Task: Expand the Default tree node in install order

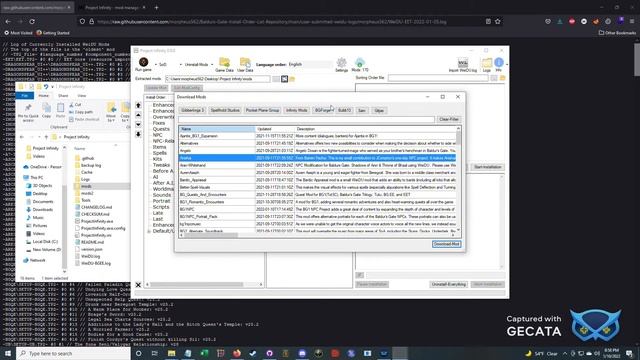Action: [149, 231]
